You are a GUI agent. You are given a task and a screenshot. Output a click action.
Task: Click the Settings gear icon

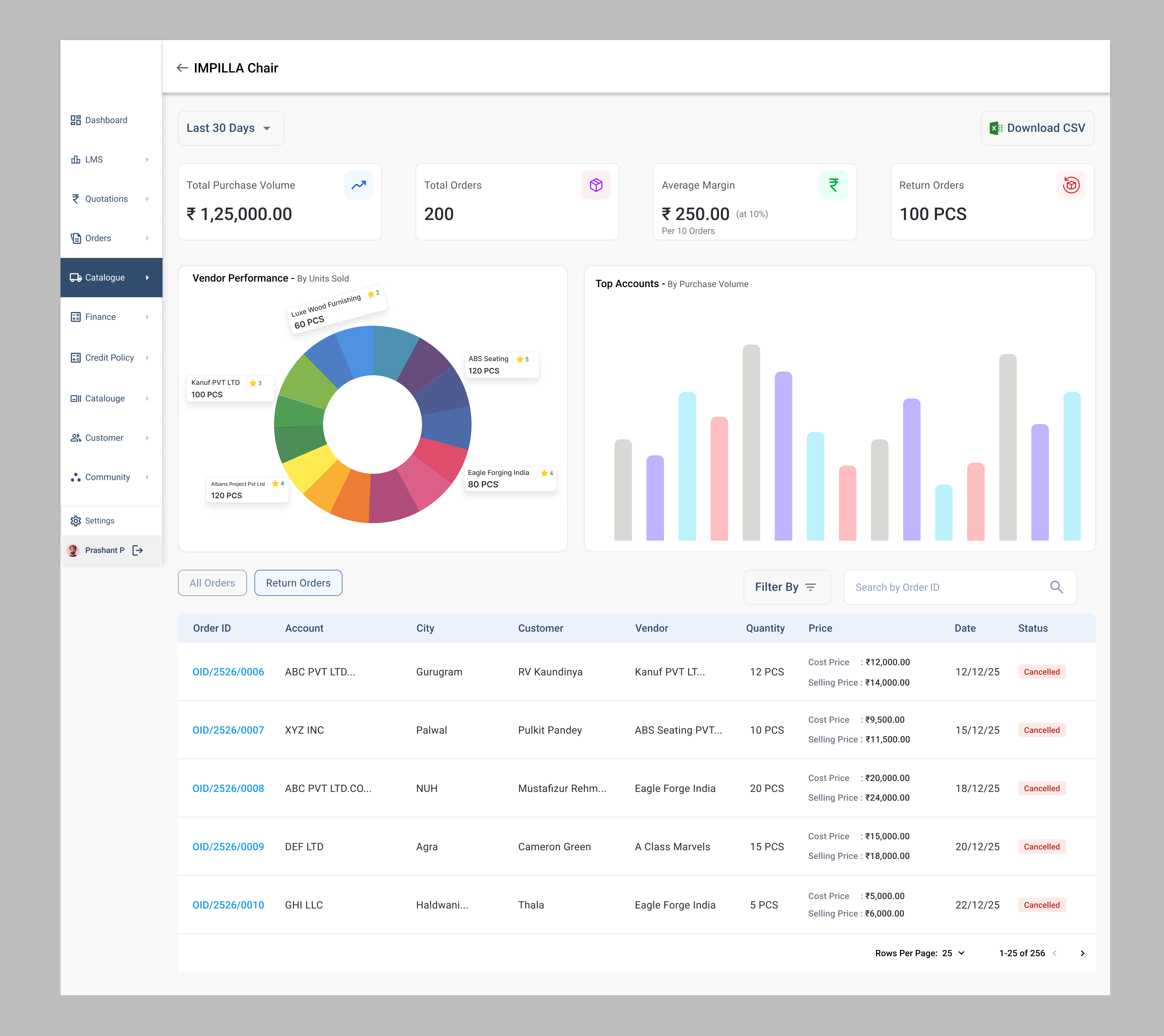click(x=76, y=520)
